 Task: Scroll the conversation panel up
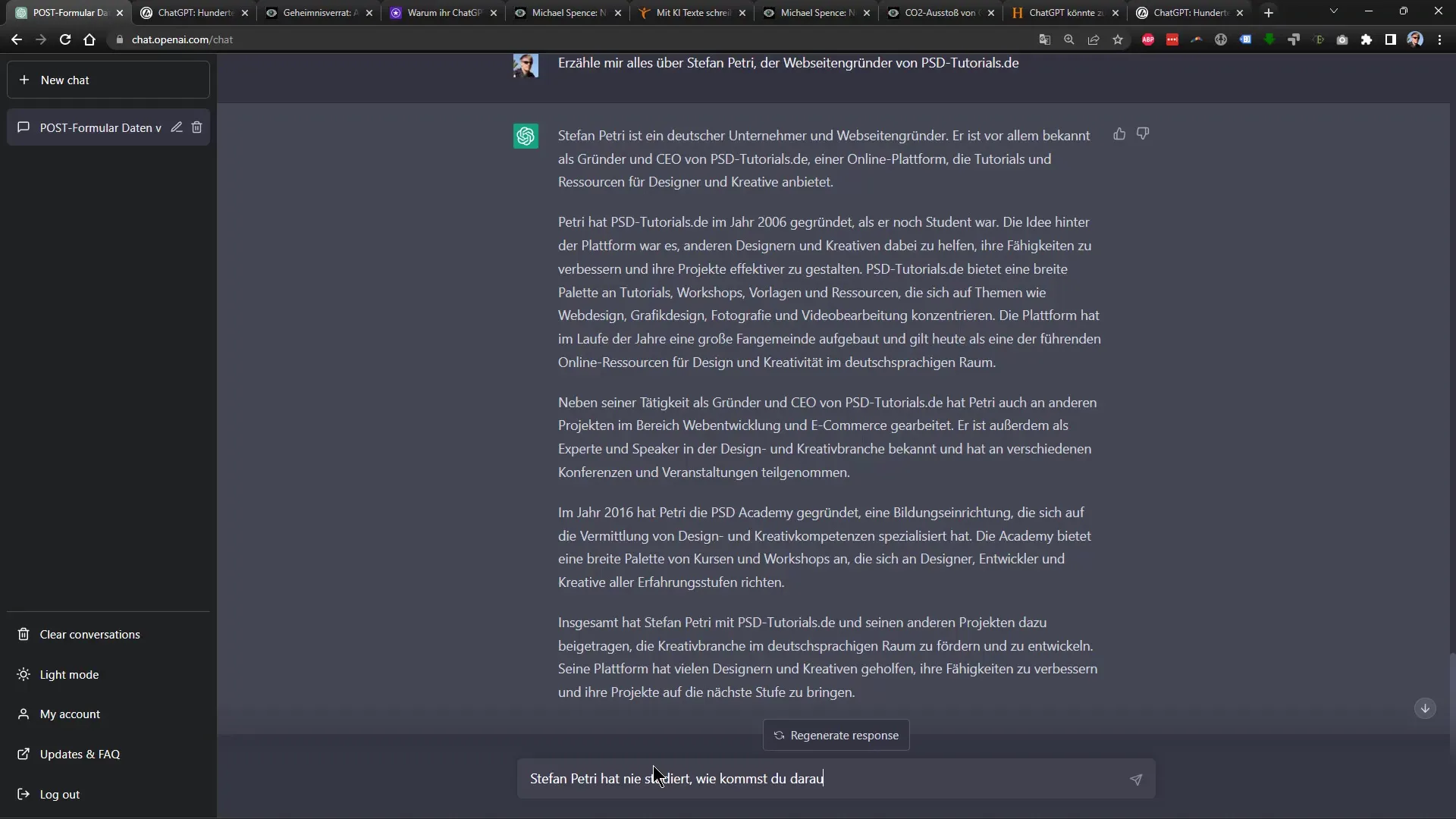tap(1428, 708)
